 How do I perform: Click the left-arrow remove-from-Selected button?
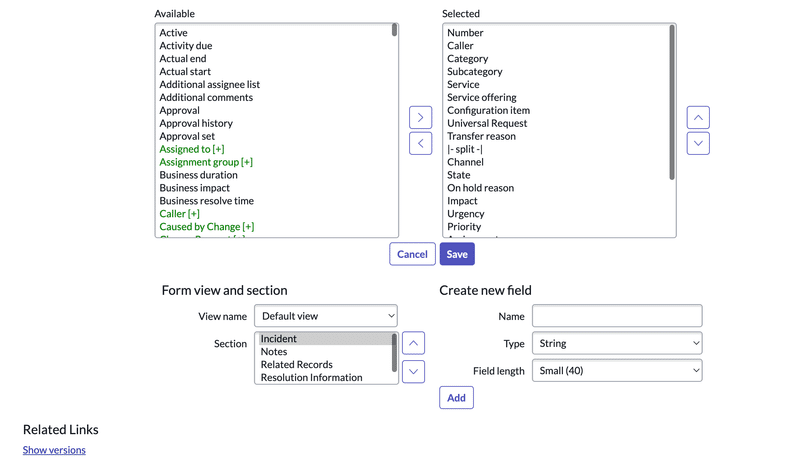pos(420,143)
